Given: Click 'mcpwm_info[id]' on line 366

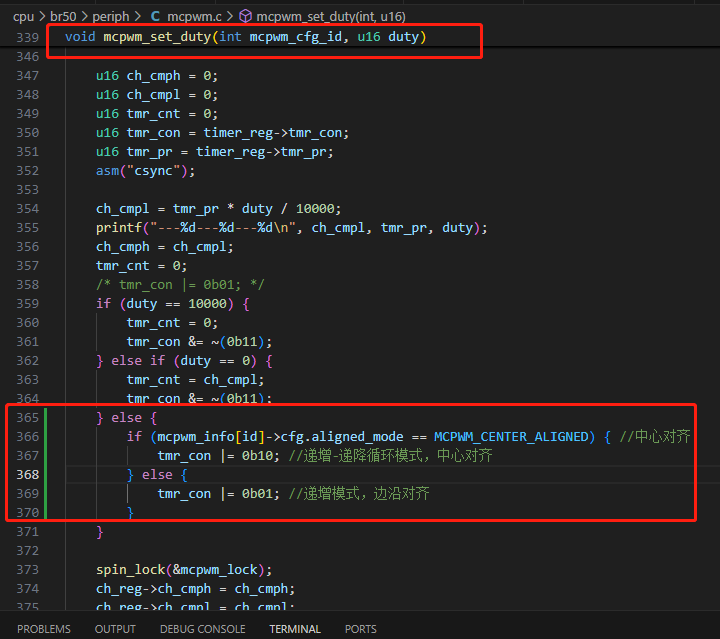Looking at the screenshot, I should [x=211, y=437].
